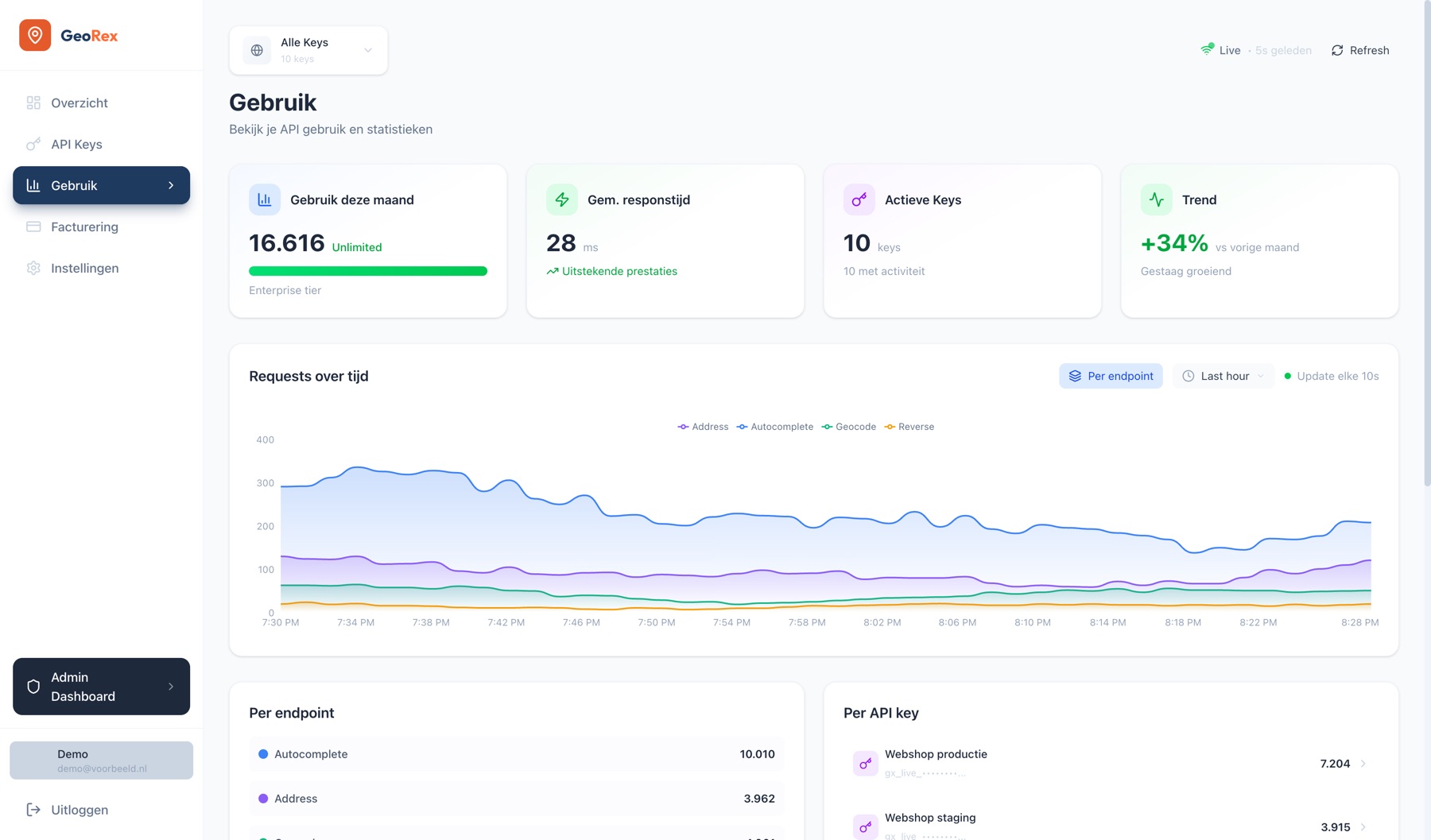Toggle Reverse series in chart legend
The image size is (1431, 840).
pos(909,427)
